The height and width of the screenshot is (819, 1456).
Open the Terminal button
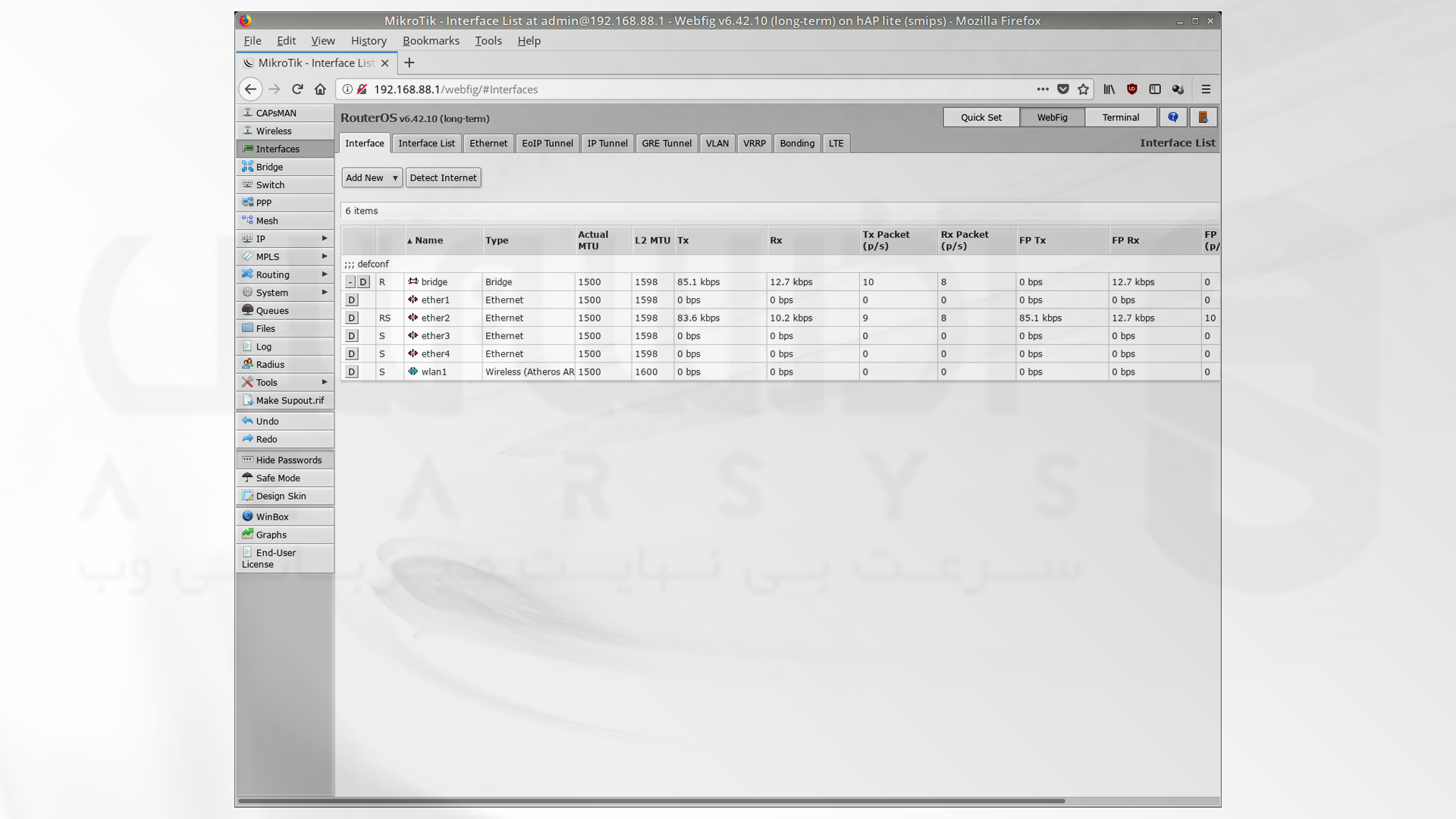1121,118
